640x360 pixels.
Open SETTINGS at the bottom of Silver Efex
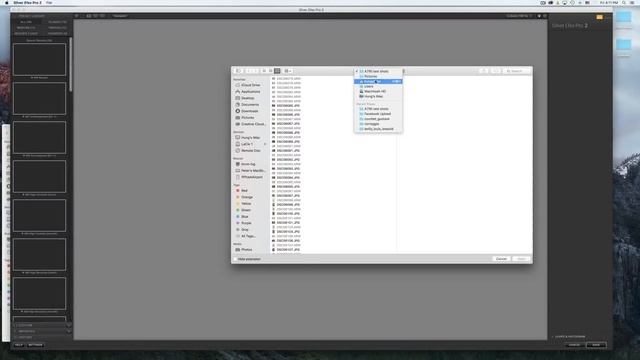36,345
